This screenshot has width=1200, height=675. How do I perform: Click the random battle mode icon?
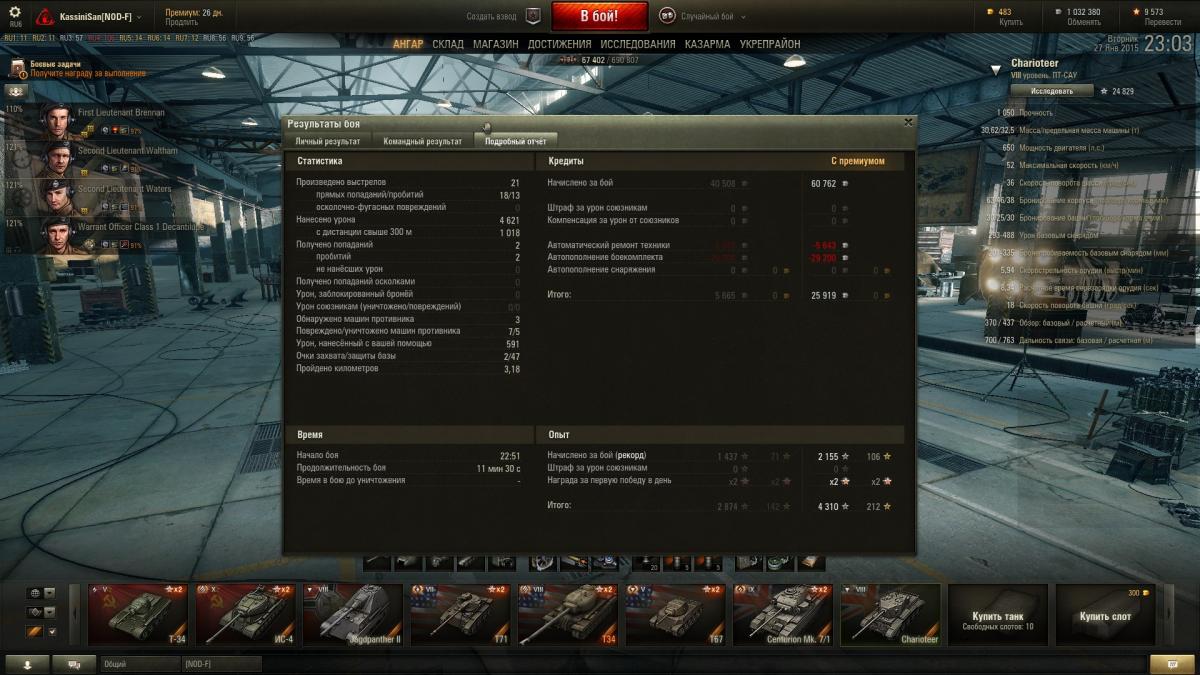(x=667, y=16)
